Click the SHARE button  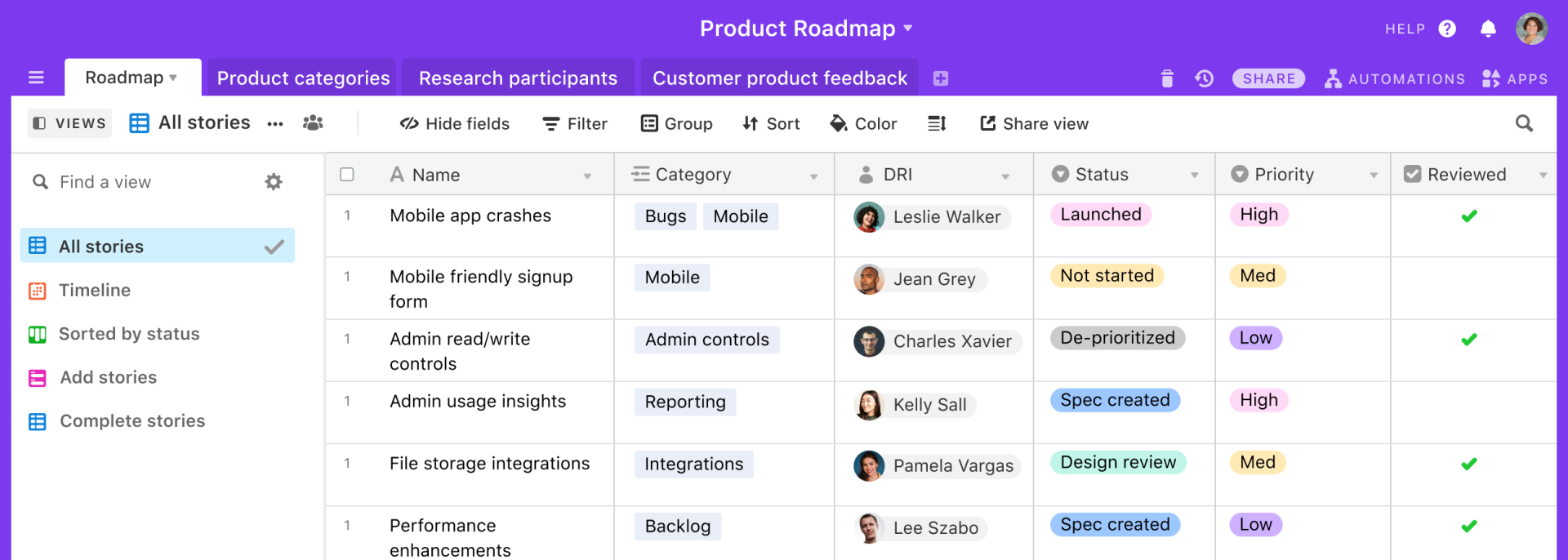click(1268, 78)
